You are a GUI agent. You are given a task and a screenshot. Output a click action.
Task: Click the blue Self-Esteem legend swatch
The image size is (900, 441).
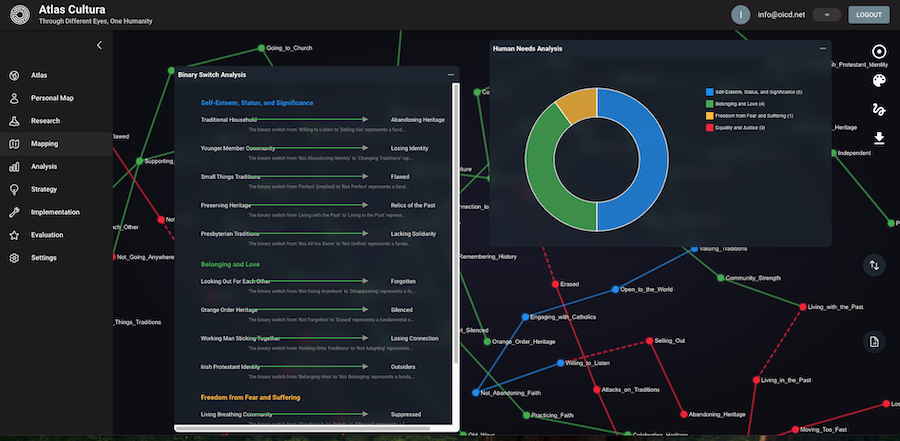click(x=709, y=92)
